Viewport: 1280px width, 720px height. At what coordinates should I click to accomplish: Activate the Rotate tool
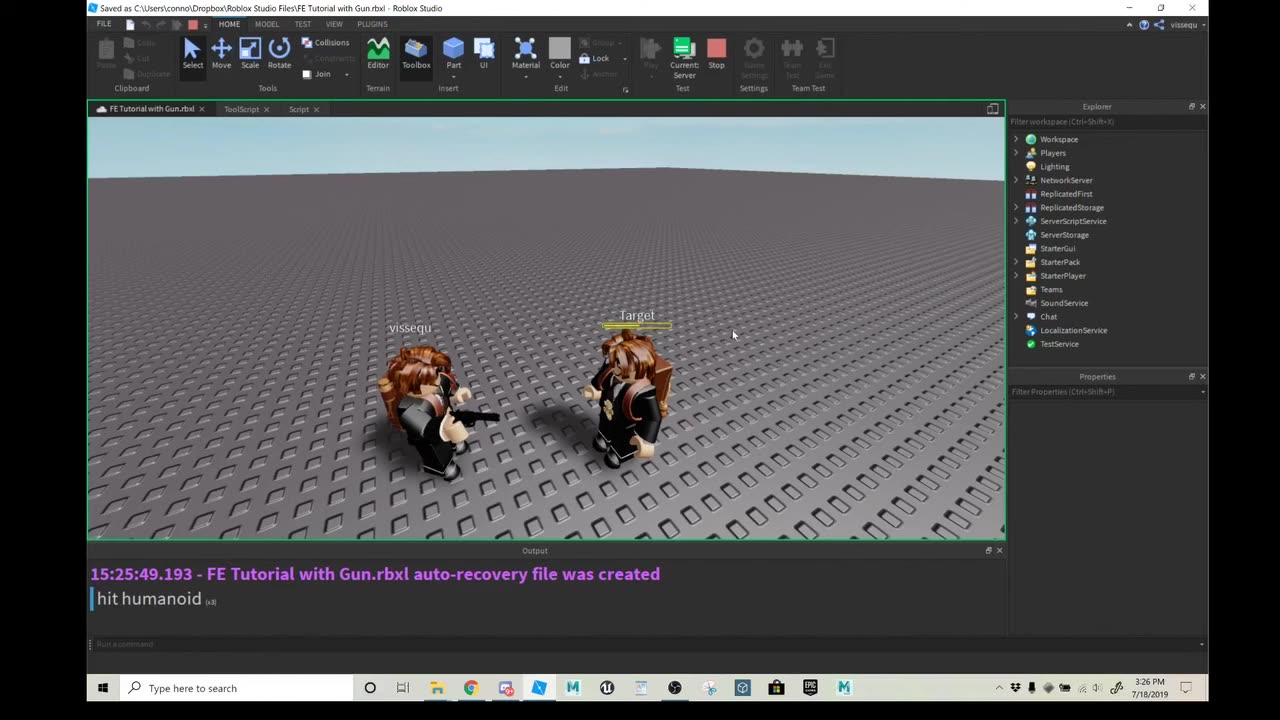point(279,54)
